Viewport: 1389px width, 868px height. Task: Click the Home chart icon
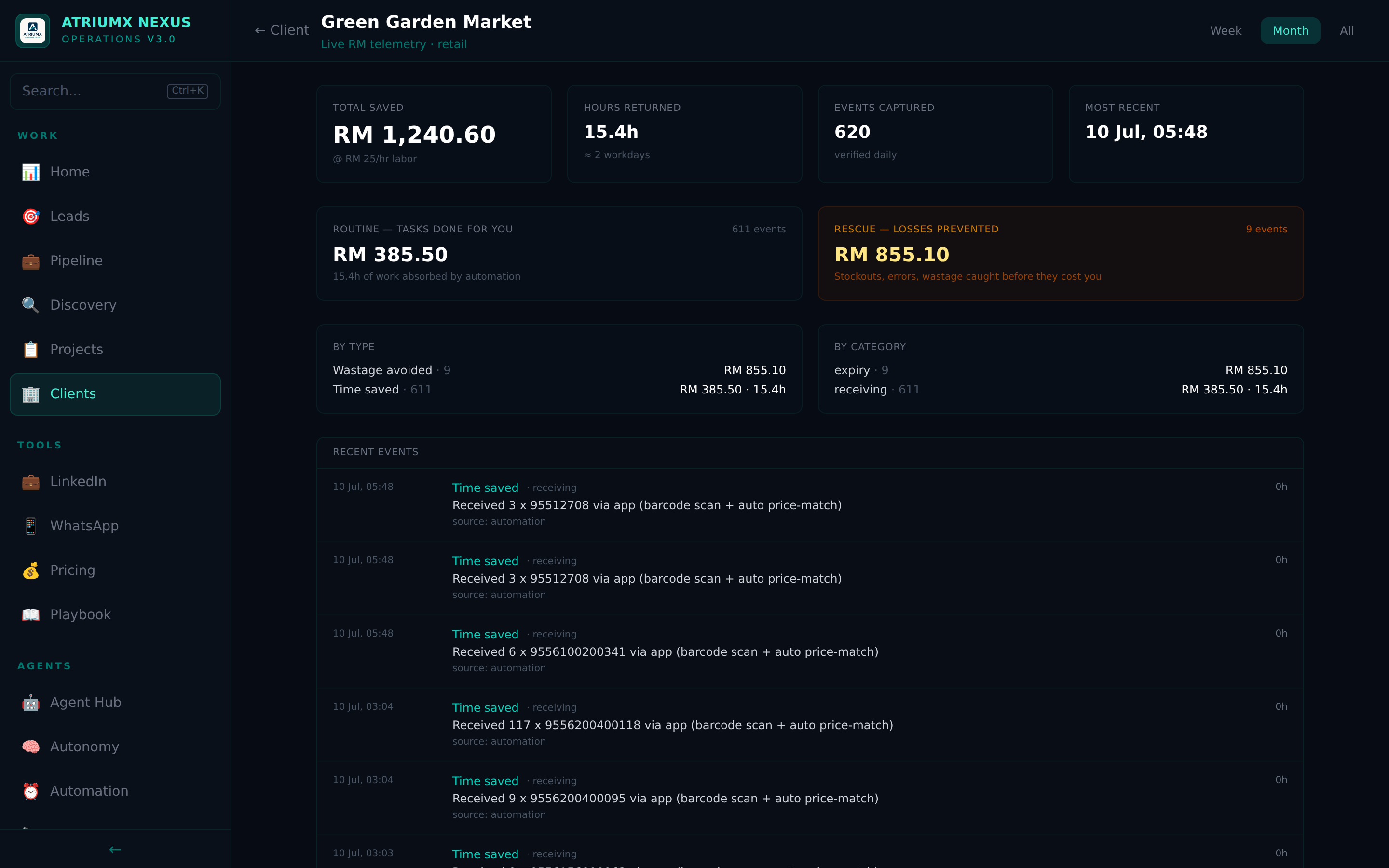pyautogui.click(x=30, y=172)
